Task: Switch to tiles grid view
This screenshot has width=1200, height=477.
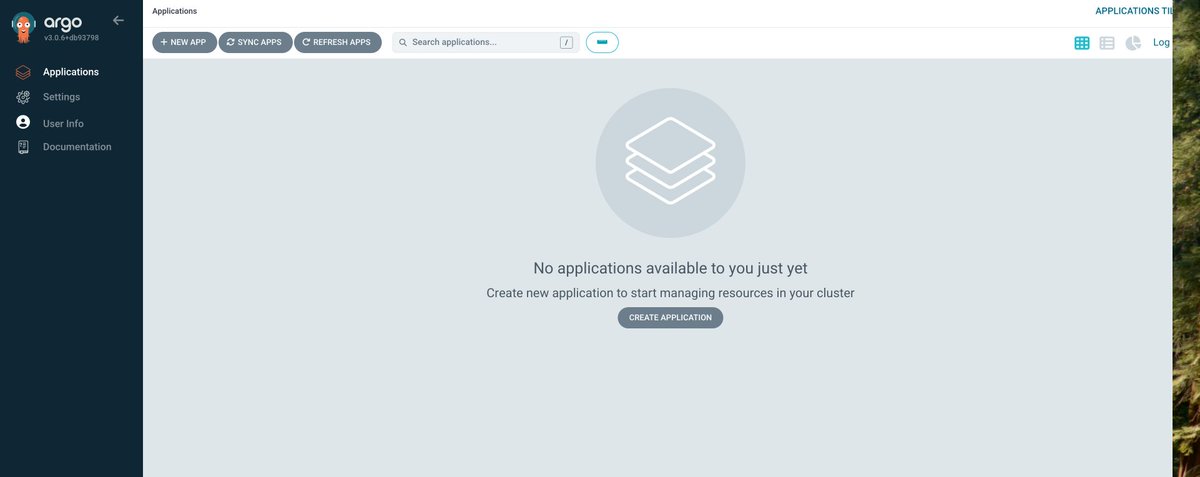Action: [x=1082, y=43]
